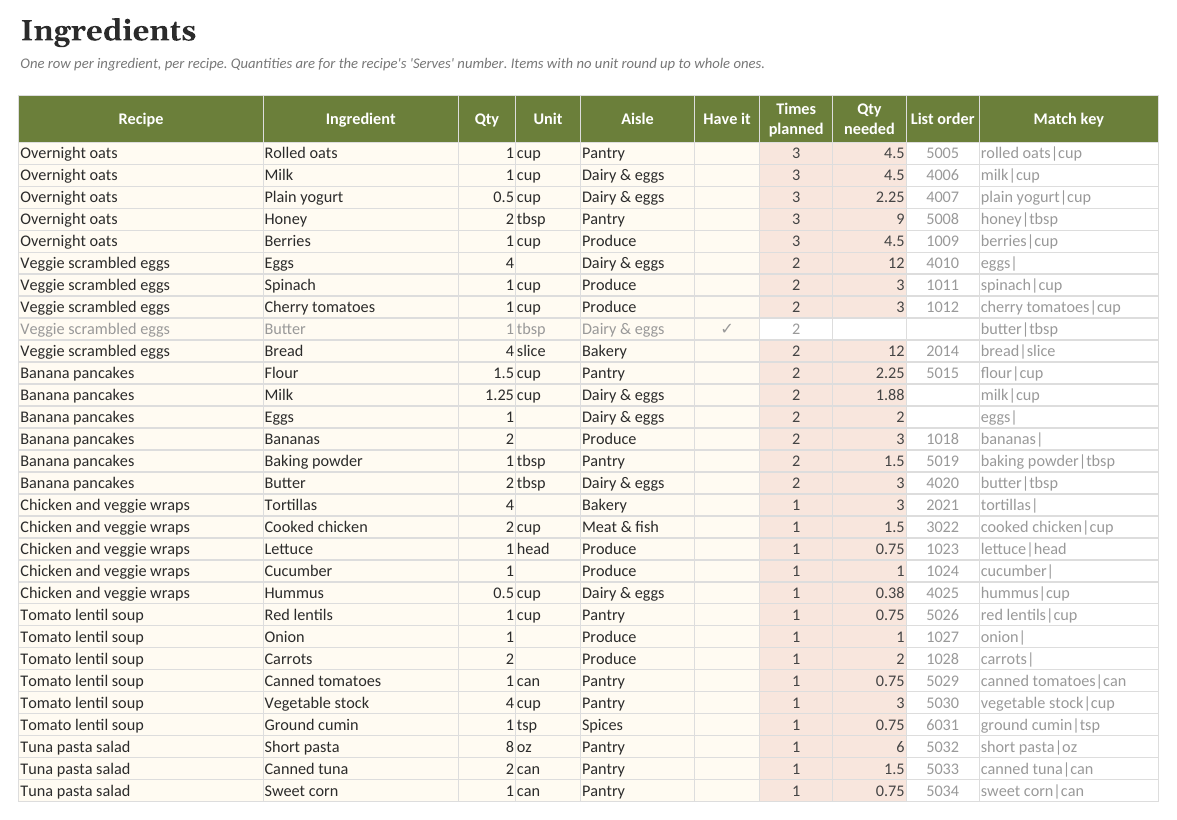Select the 'slice' unit cell
This screenshot has height=820, width=1177.
coord(548,351)
